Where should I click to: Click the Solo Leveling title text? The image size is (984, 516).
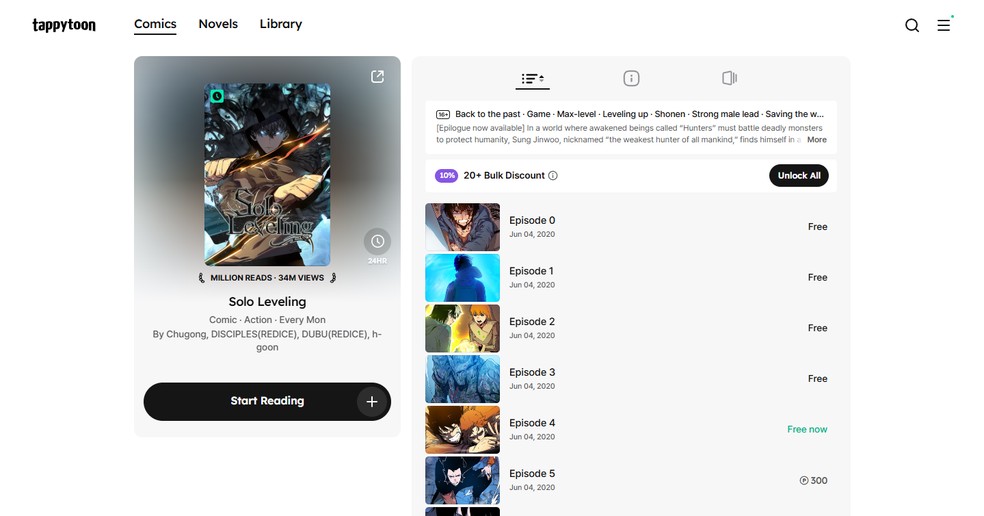pyautogui.click(x=267, y=302)
